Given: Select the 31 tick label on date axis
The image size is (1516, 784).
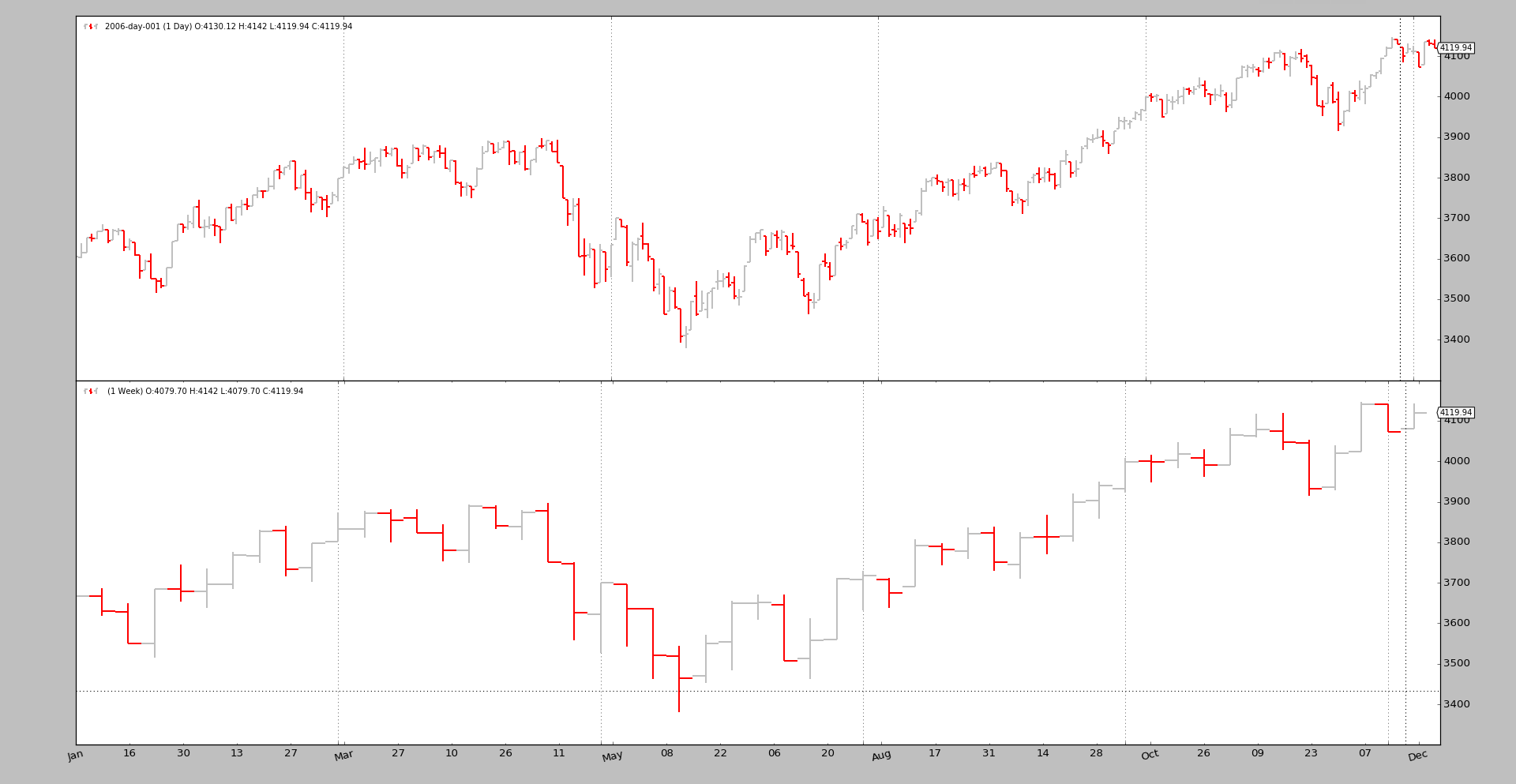Looking at the screenshot, I should (x=989, y=753).
